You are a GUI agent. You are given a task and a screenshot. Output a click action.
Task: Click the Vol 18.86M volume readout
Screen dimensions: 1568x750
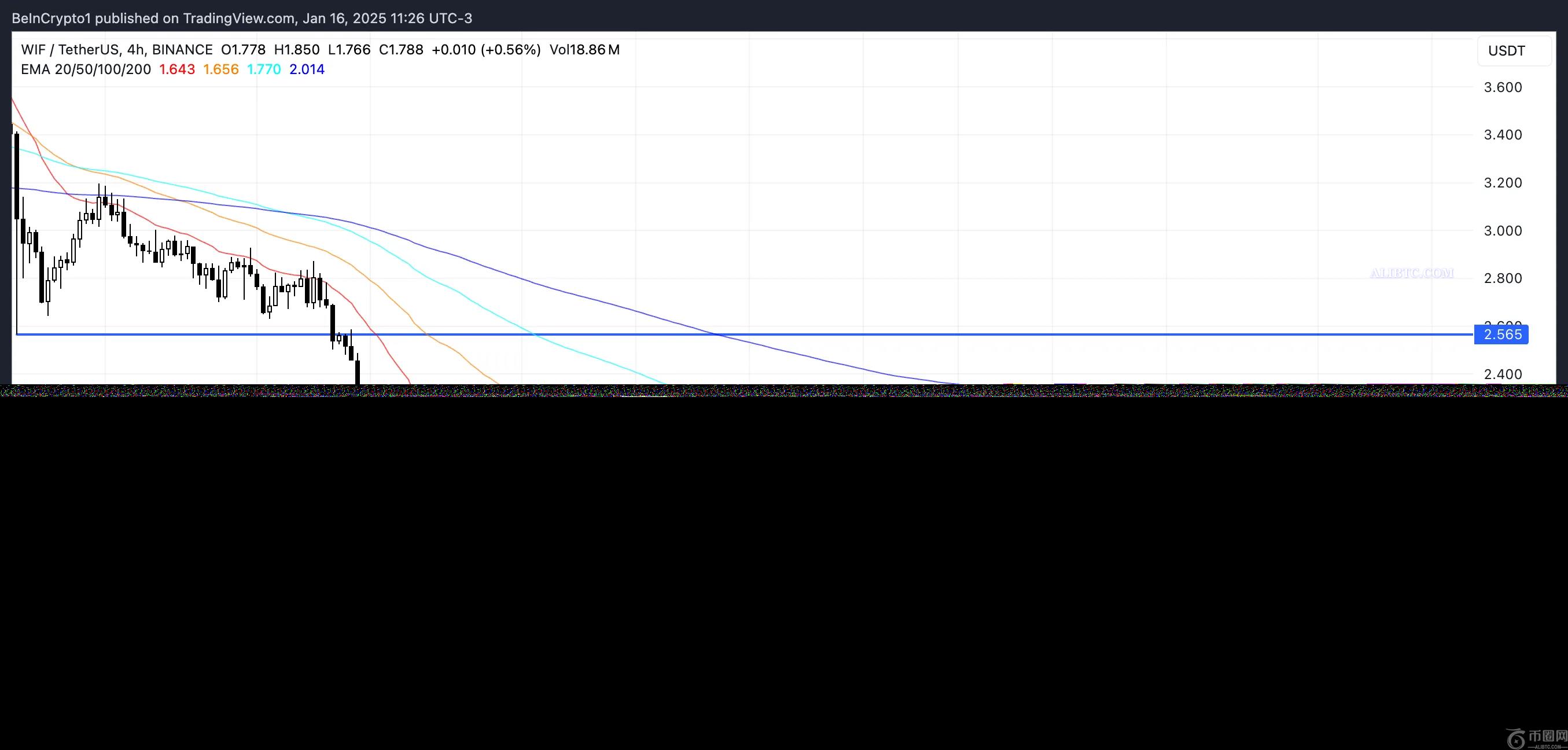(x=585, y=50)
